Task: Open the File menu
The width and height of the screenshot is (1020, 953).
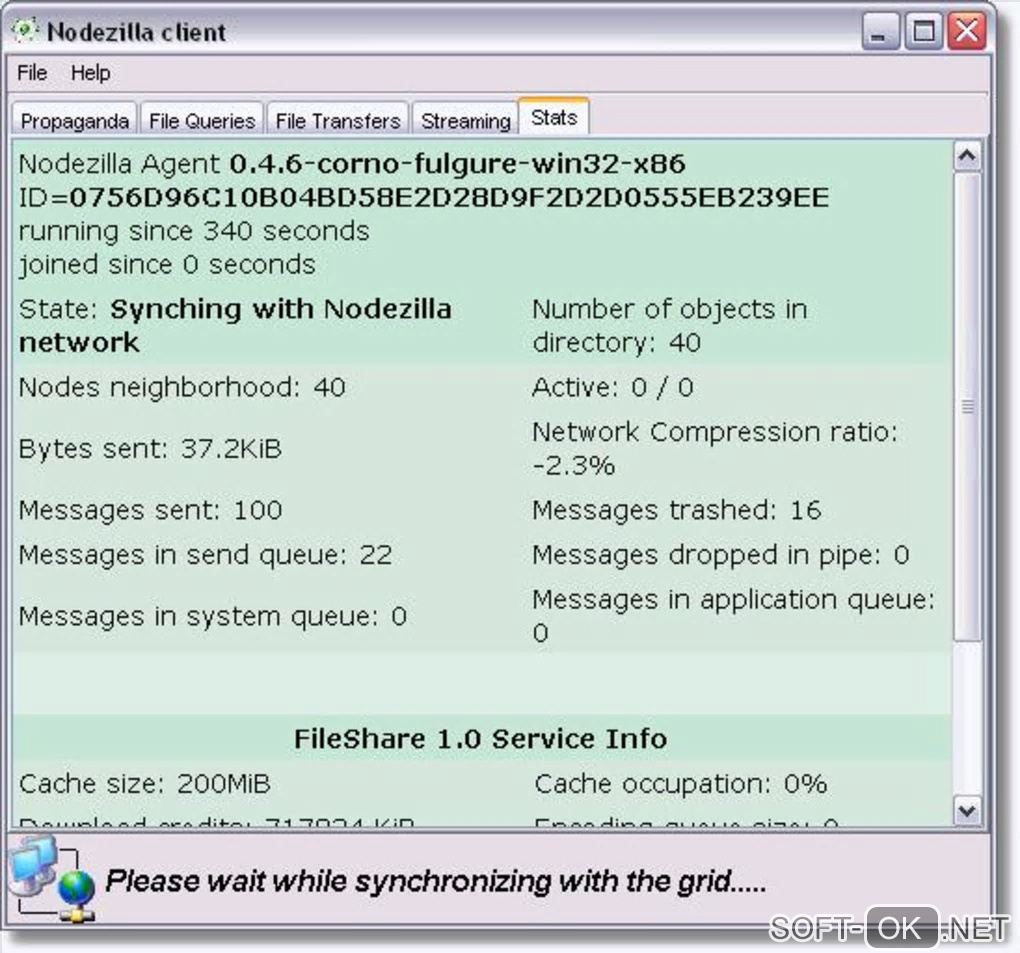Action: click(x=32, y=73)
